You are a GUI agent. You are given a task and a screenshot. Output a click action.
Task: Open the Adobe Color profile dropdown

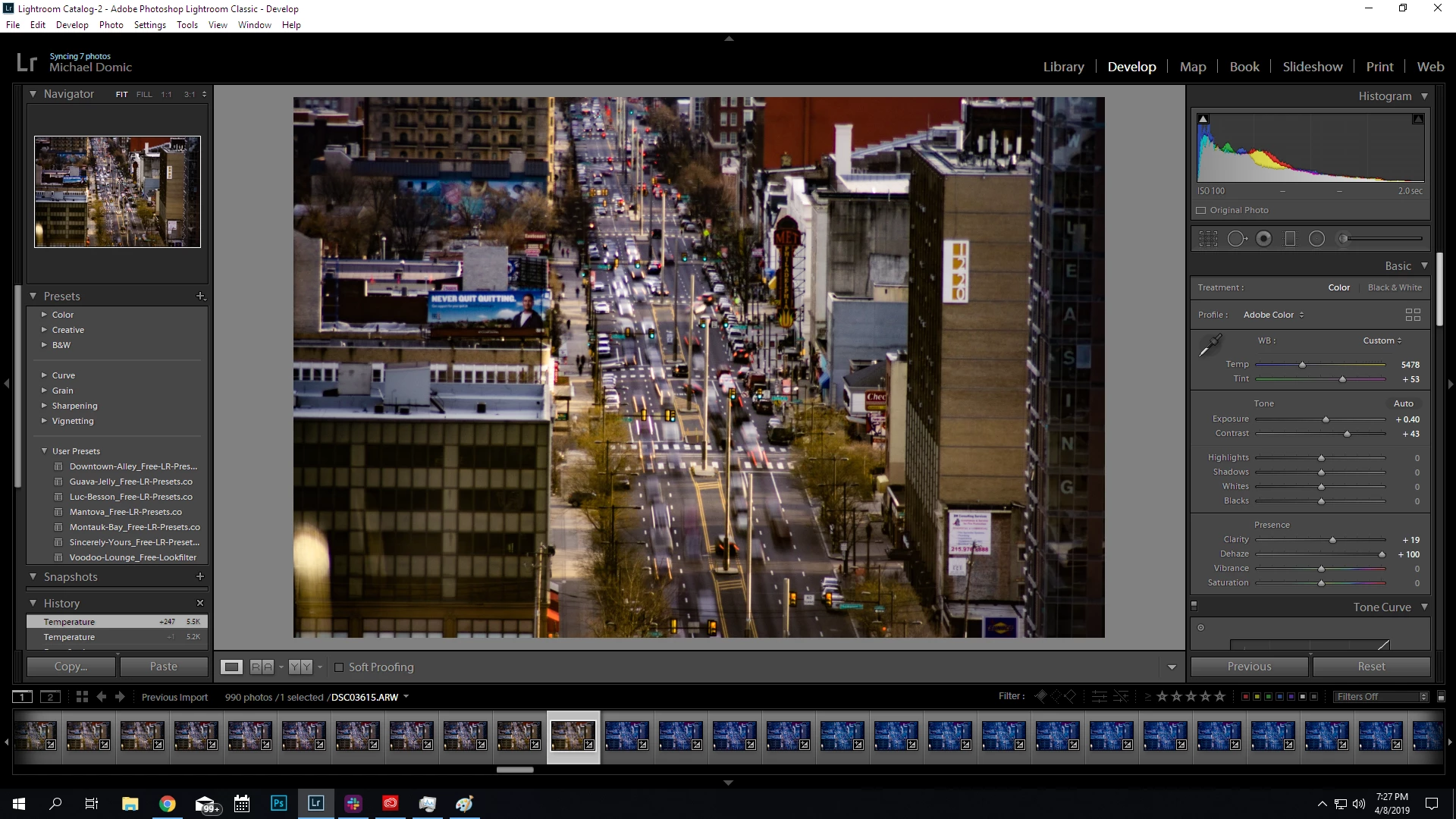point(1273,315)
